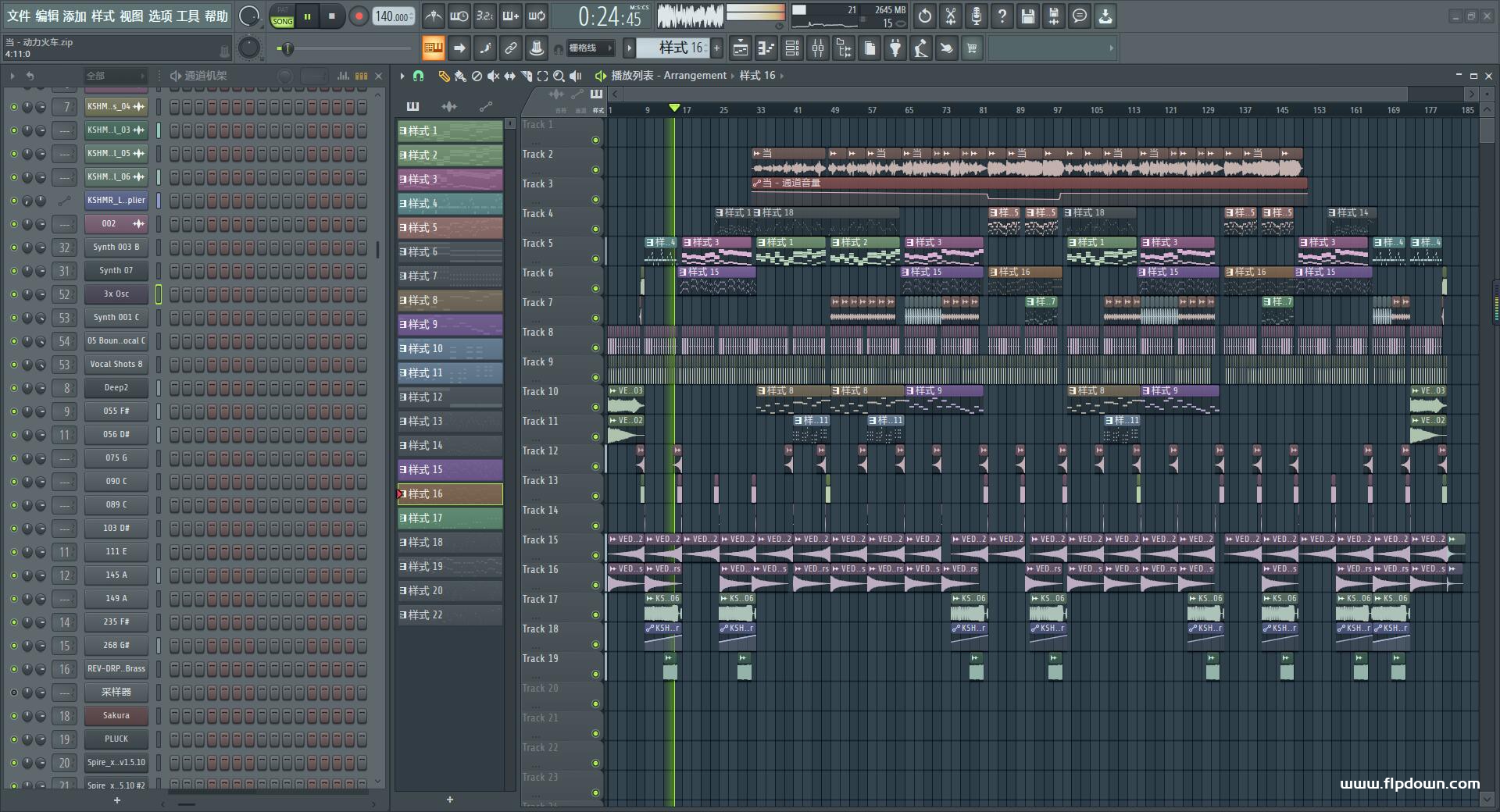Save the project with the floppy disk icon
Image resolution: width=1500 pixels, height=812 pixels.
click(1028, 16)
